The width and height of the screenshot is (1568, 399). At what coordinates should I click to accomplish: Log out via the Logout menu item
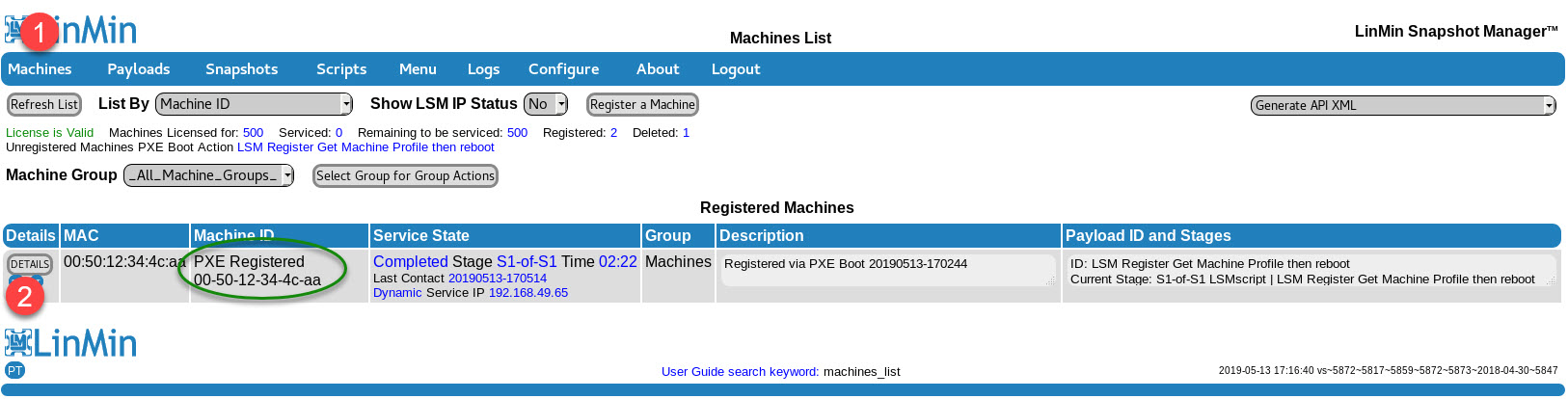[735, 69]
